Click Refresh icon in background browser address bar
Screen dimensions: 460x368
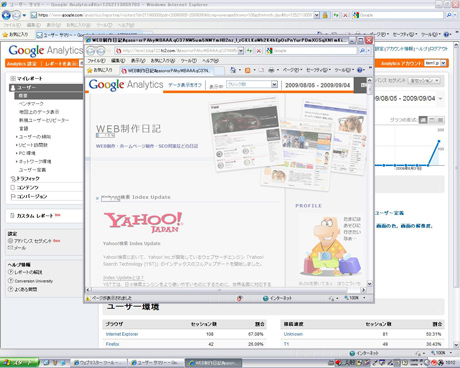coord(336,15)
